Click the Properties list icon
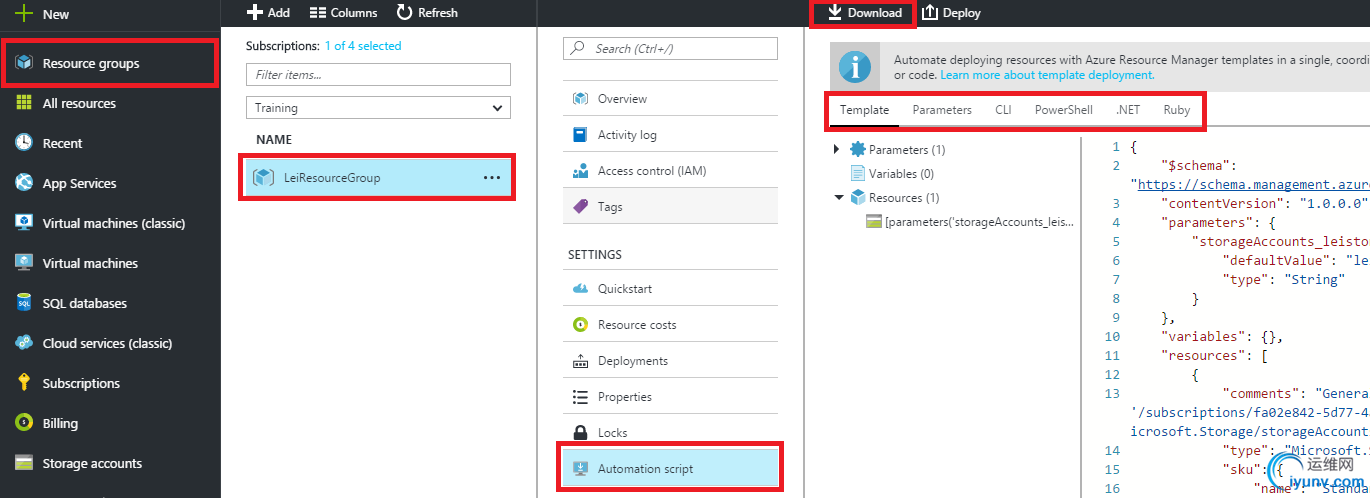The width and height of the screenshot is (1370, 498). tap(580, 397)
